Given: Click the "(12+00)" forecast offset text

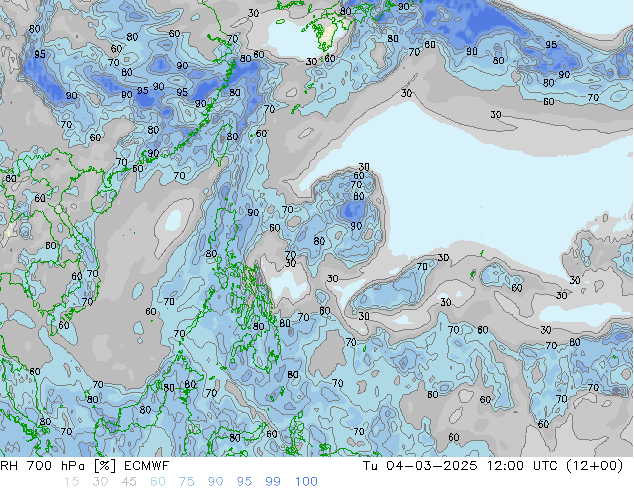Looking at the screenshot, I should coord(594,466).
